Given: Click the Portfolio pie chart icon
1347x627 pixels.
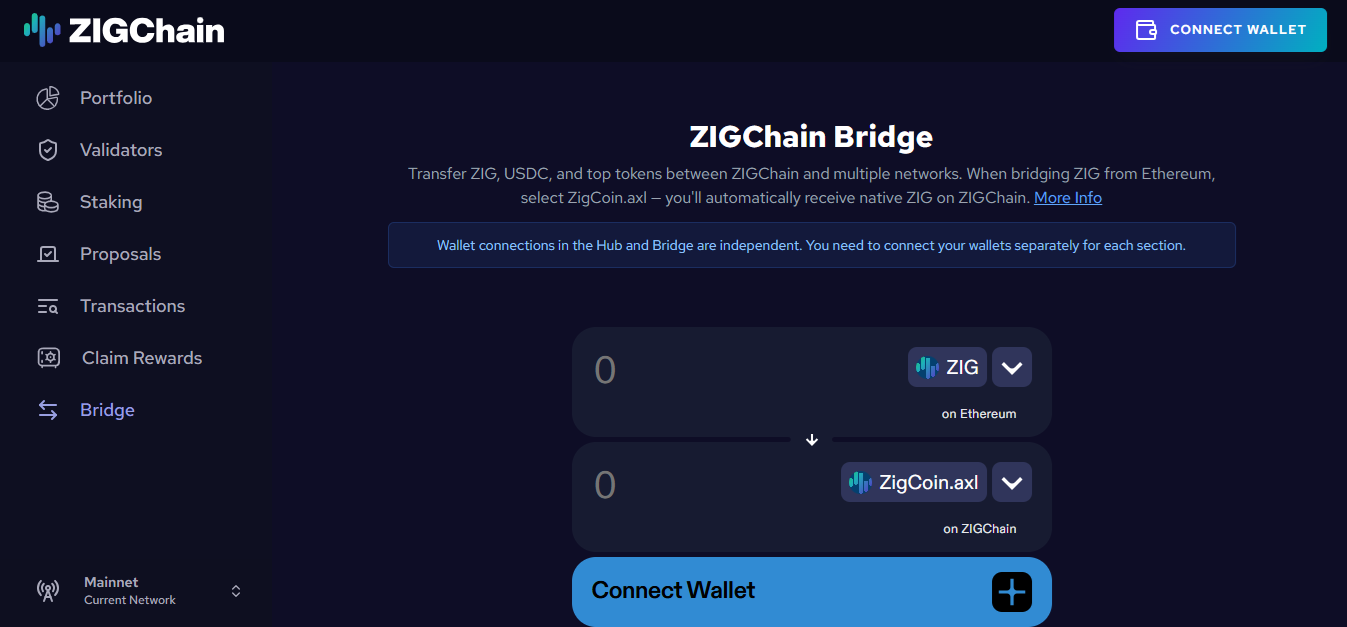Looking at the screenshot, I should click(x=48, y=98).
